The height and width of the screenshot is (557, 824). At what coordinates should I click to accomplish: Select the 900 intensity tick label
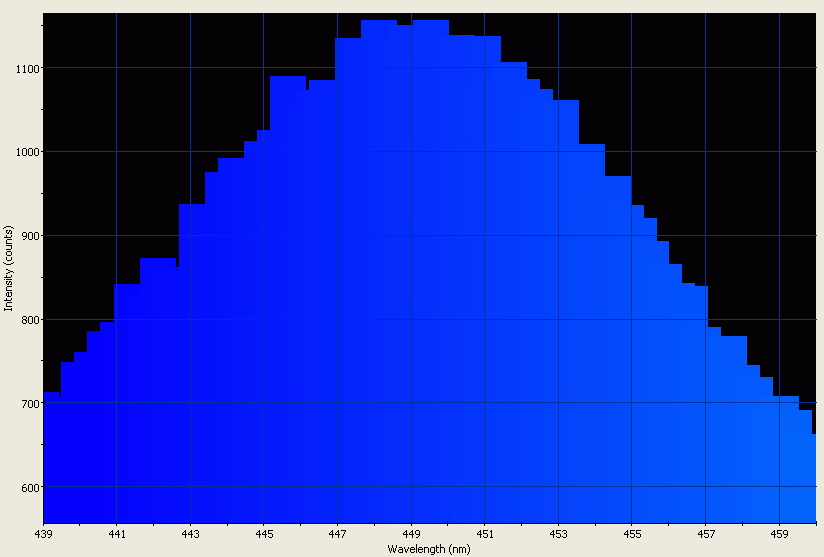pyautogui.click(x=29, y=236)
